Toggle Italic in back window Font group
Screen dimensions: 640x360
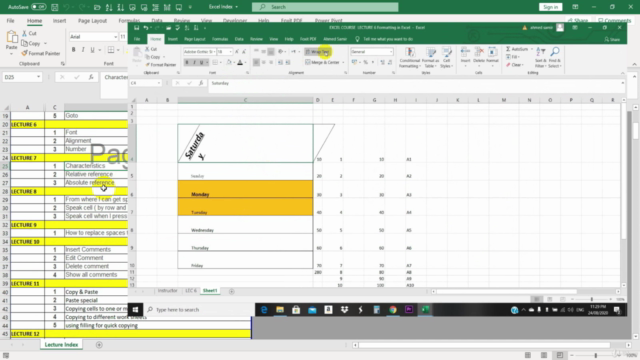[83, 50]
